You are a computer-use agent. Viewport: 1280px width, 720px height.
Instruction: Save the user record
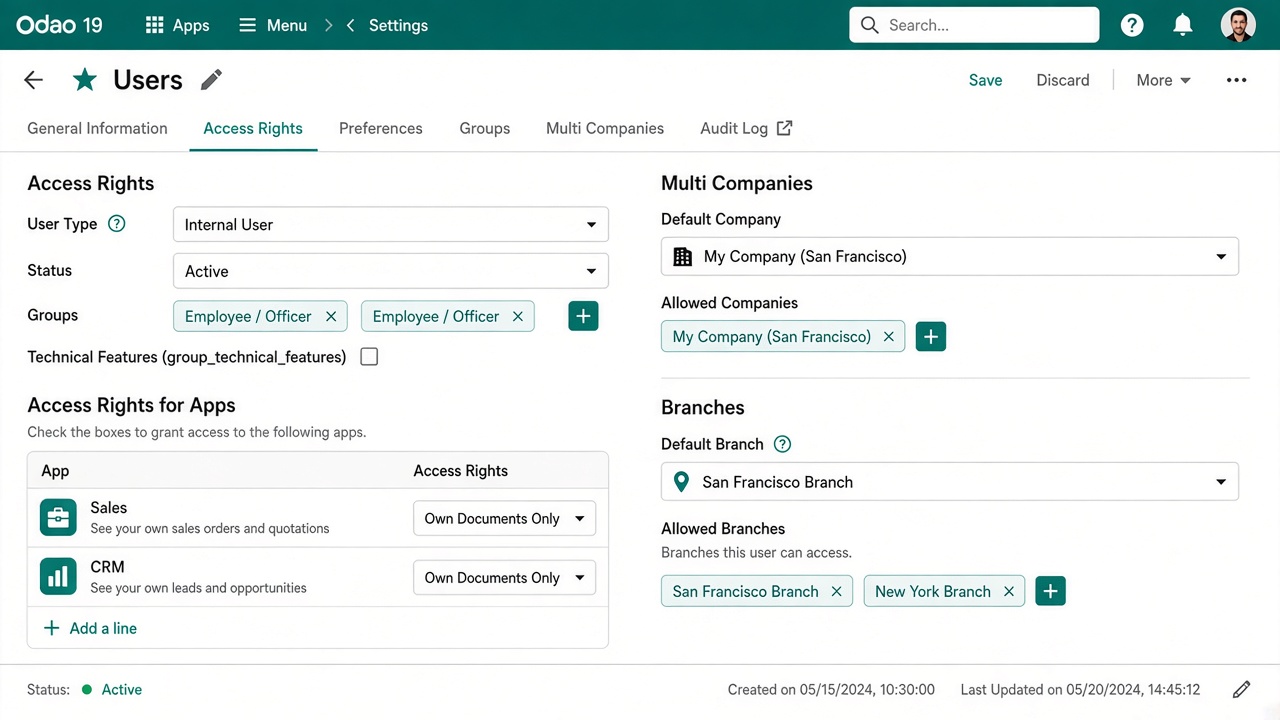985,80
